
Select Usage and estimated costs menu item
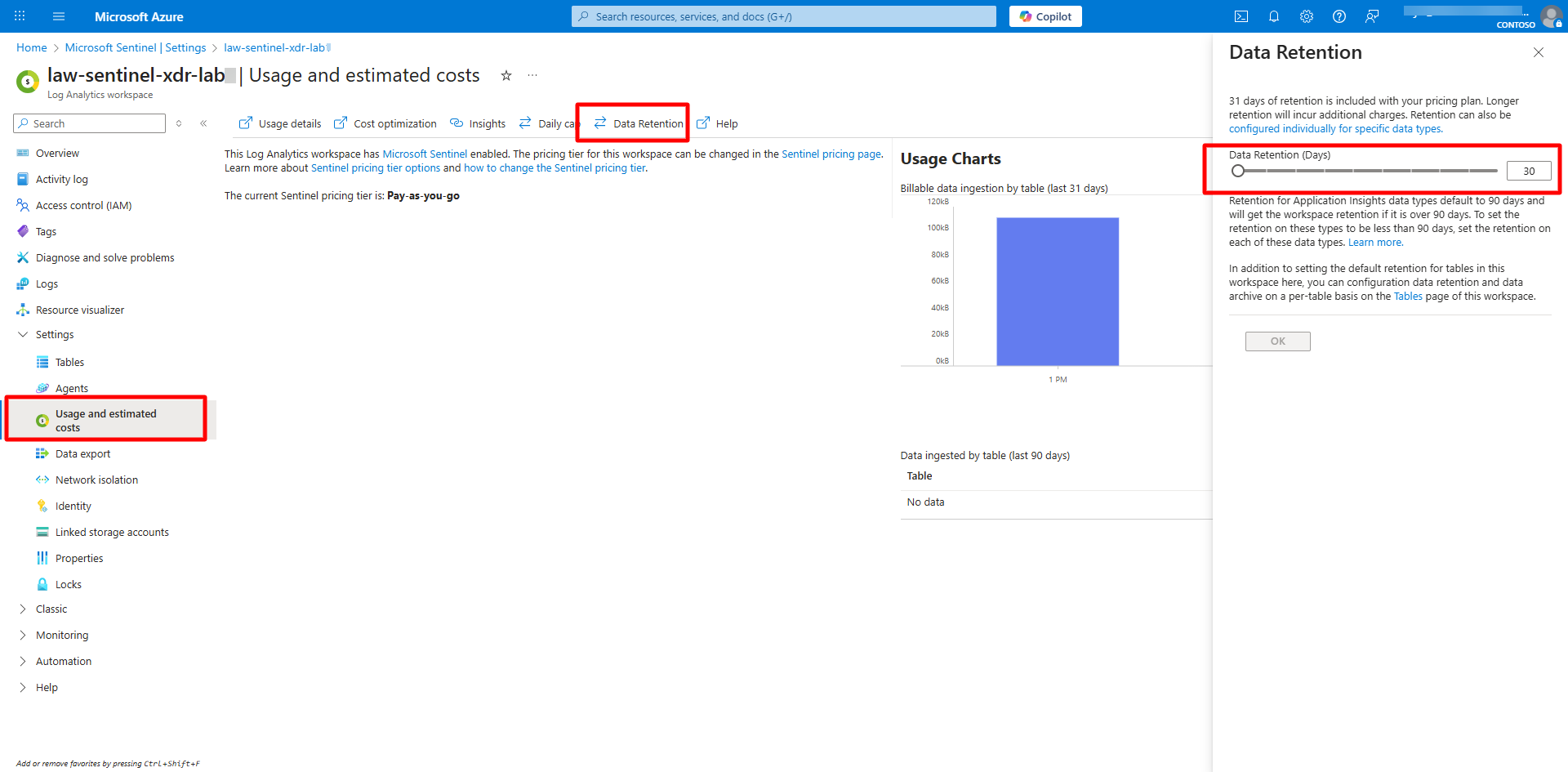pyautogui.click(x=106, y=420)
